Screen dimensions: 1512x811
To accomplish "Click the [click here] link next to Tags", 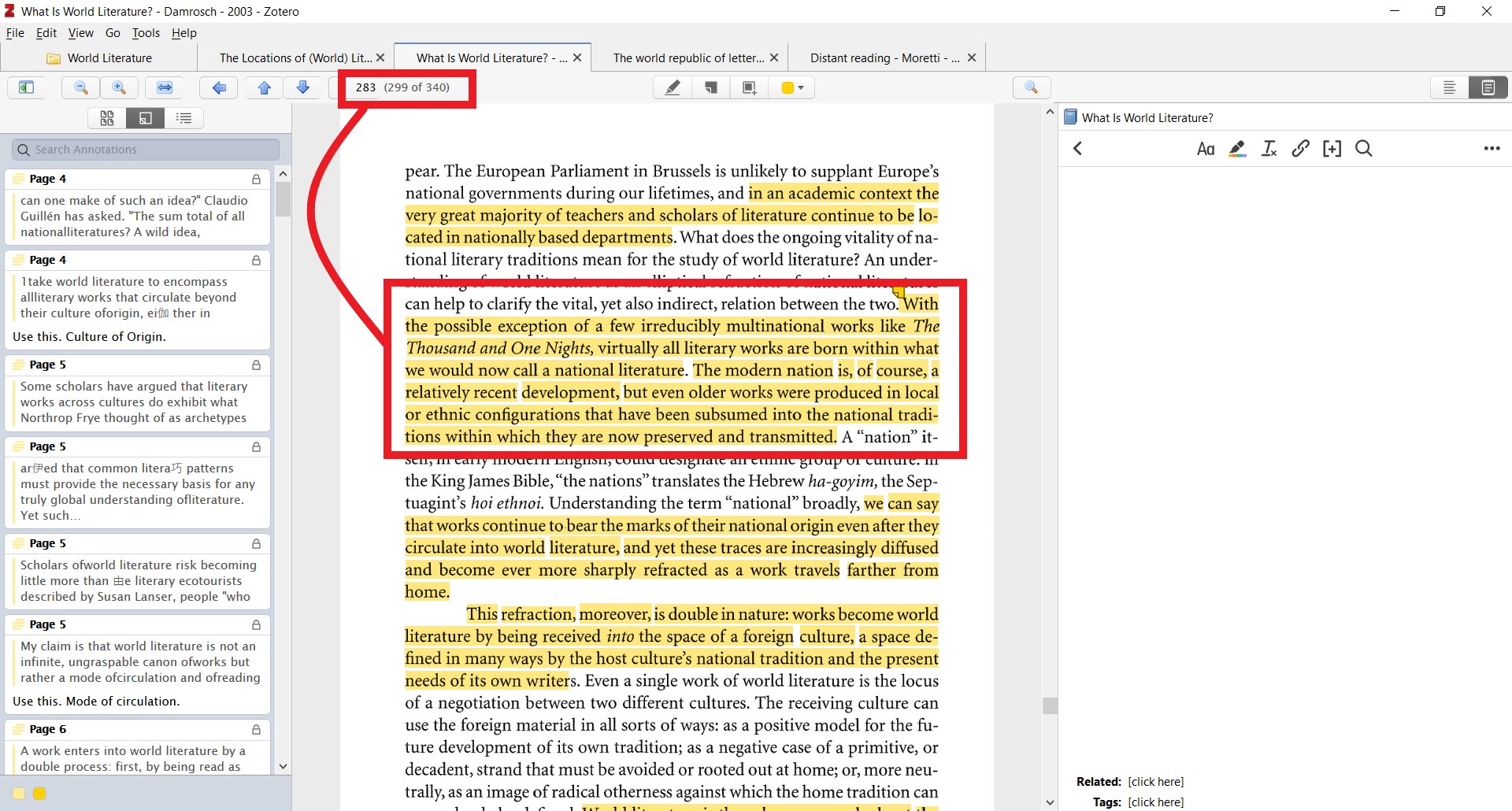I will (1156, 802).
